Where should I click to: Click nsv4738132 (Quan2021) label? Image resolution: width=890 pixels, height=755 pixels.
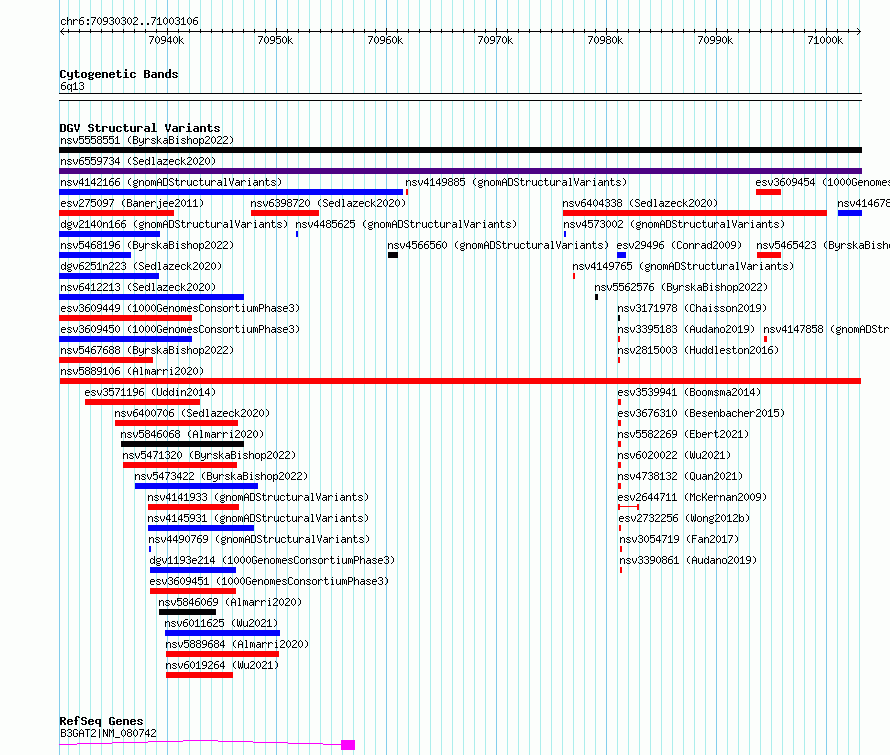pyautogui.click(x=680, y=476)
